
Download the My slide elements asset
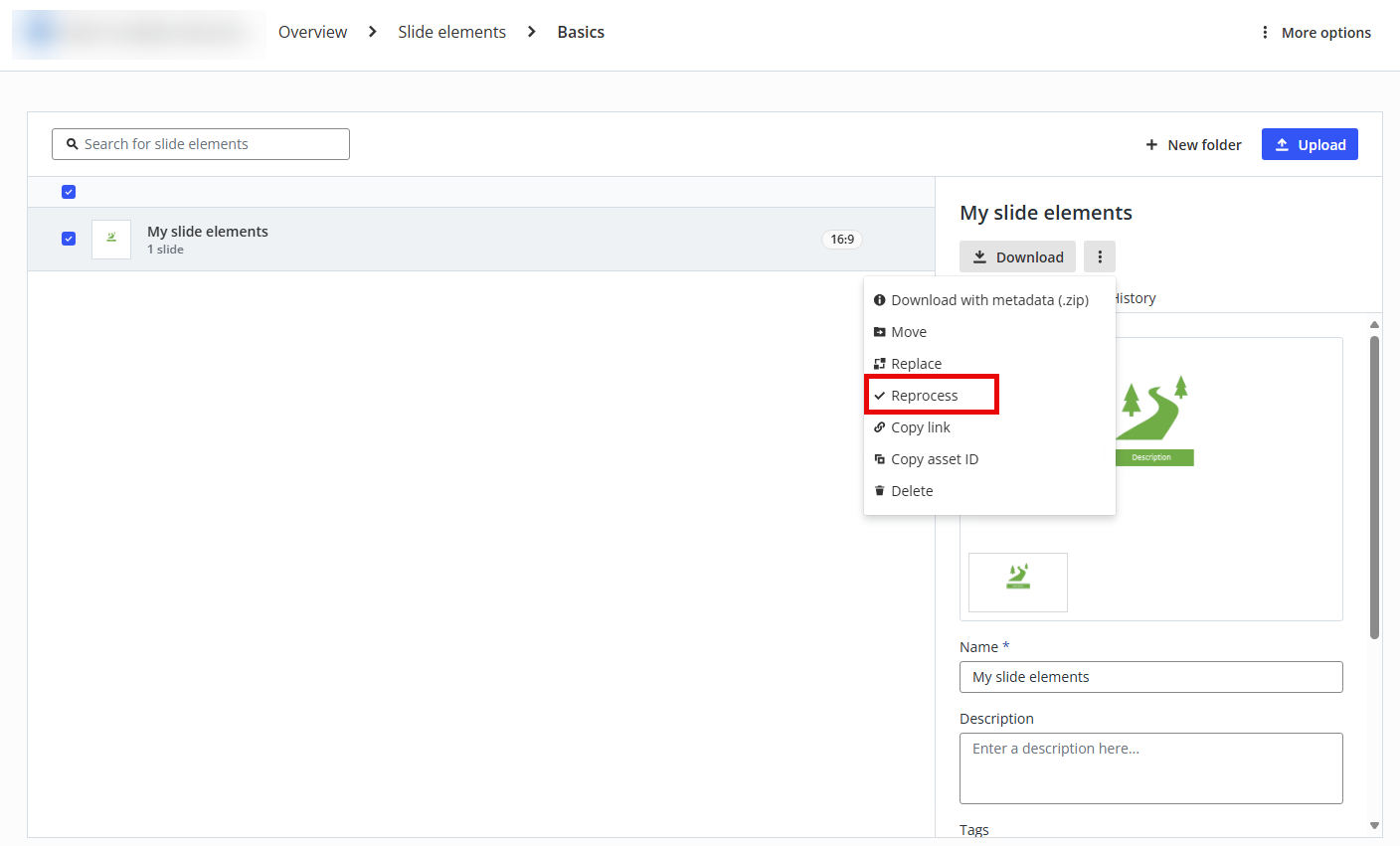point(1017,256)
